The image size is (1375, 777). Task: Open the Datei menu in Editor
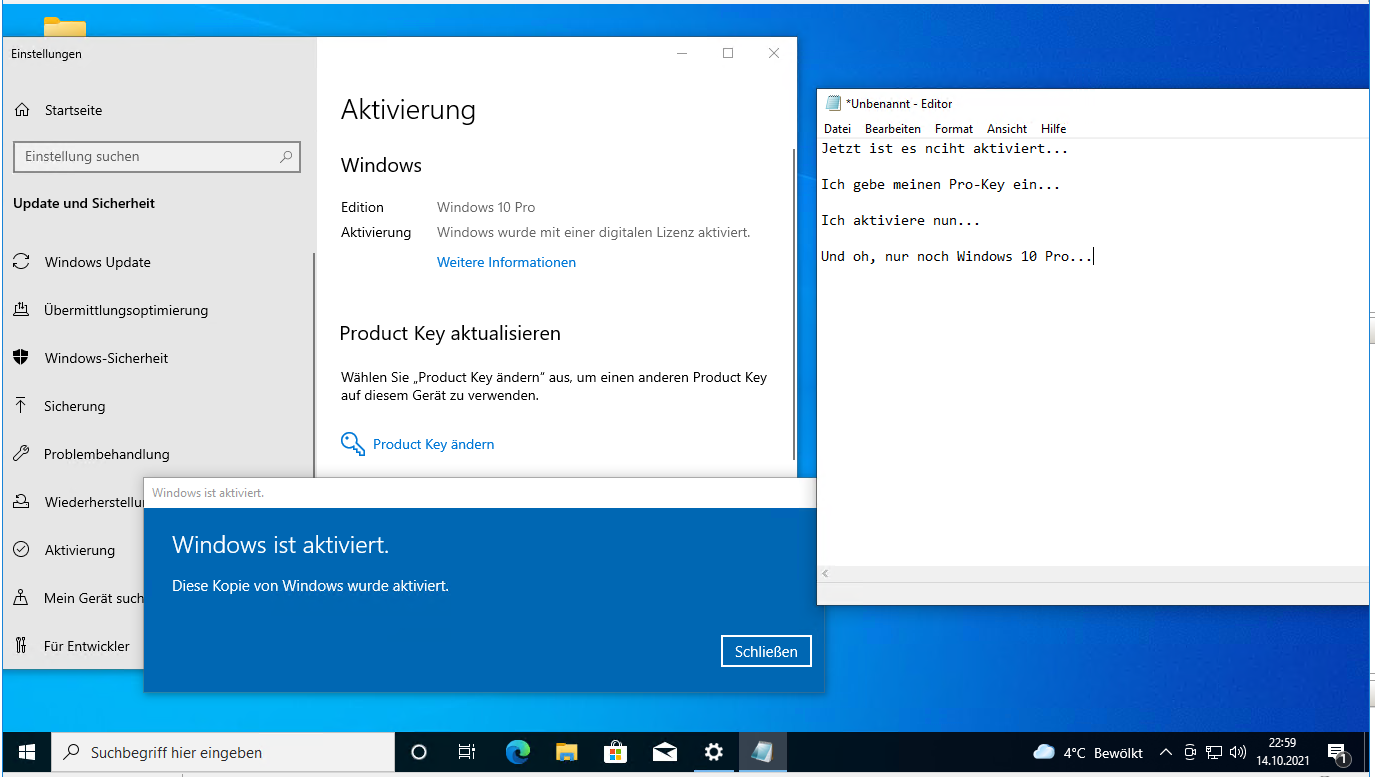click(837, 129)
